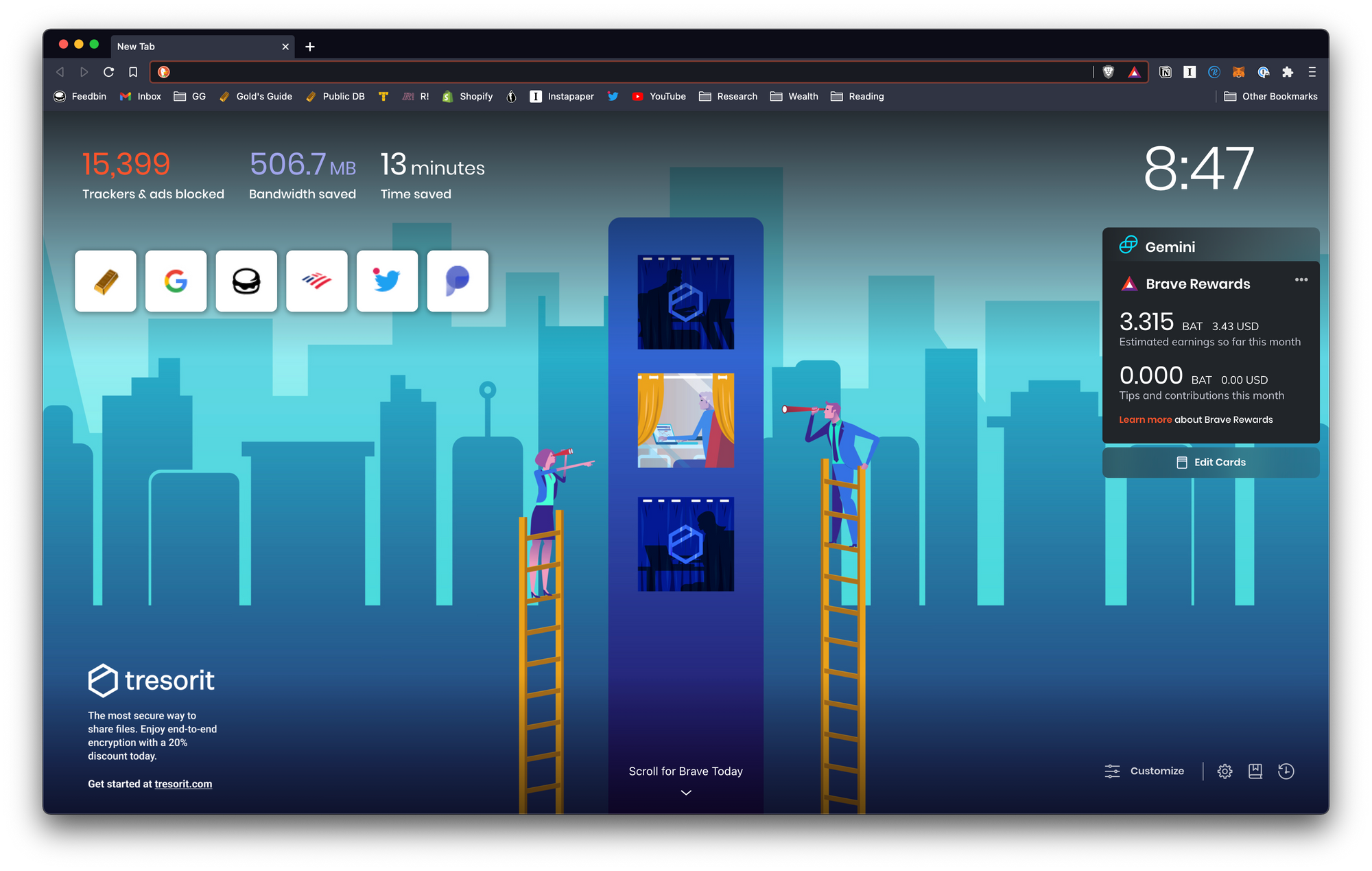This screenshot has height=871, width=1372.
Task: Open the Research bookmarks folder
Action: pyautogui.click(x=729, y=97)
